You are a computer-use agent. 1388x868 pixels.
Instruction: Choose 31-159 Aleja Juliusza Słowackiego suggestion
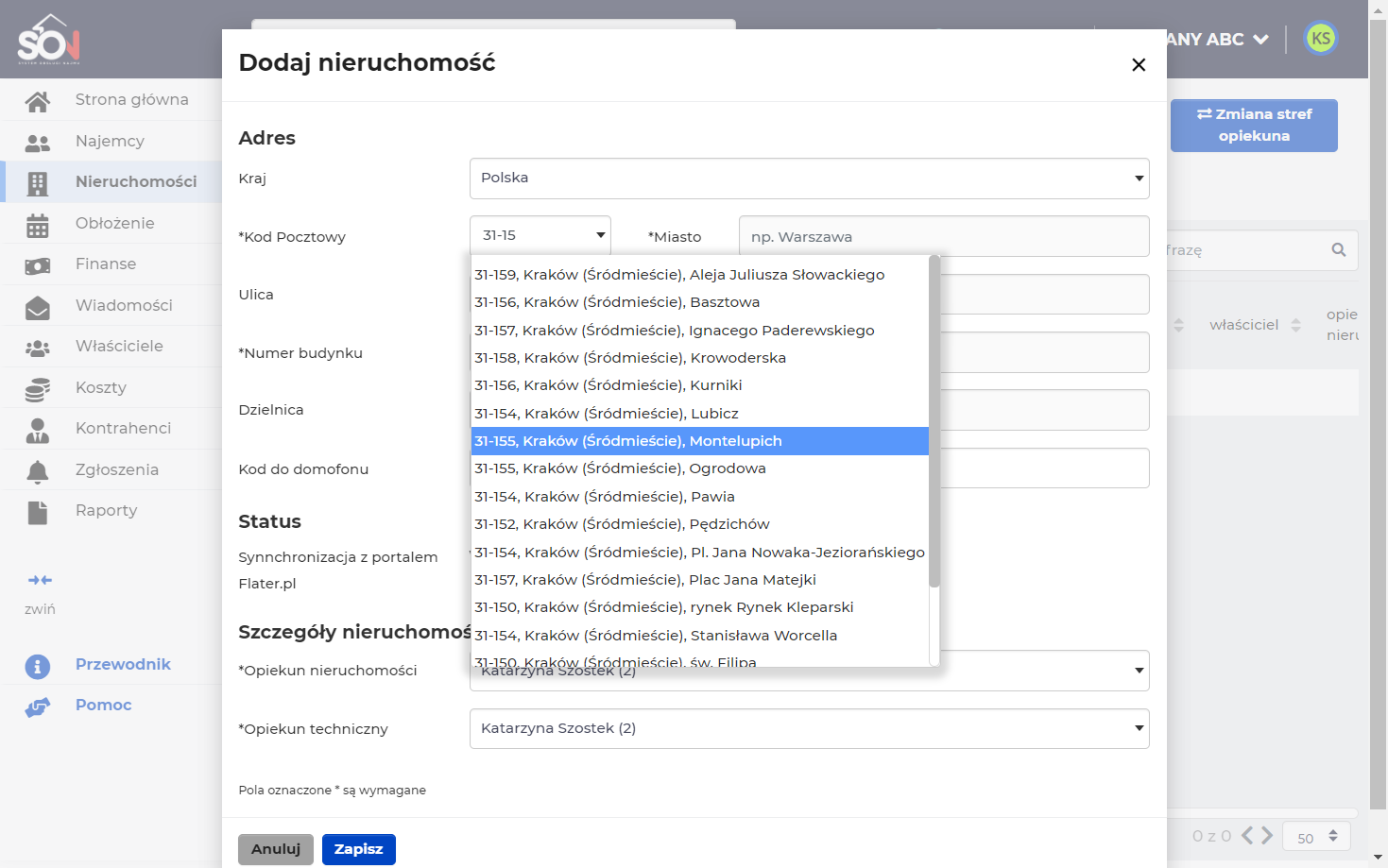coord(700,275)
